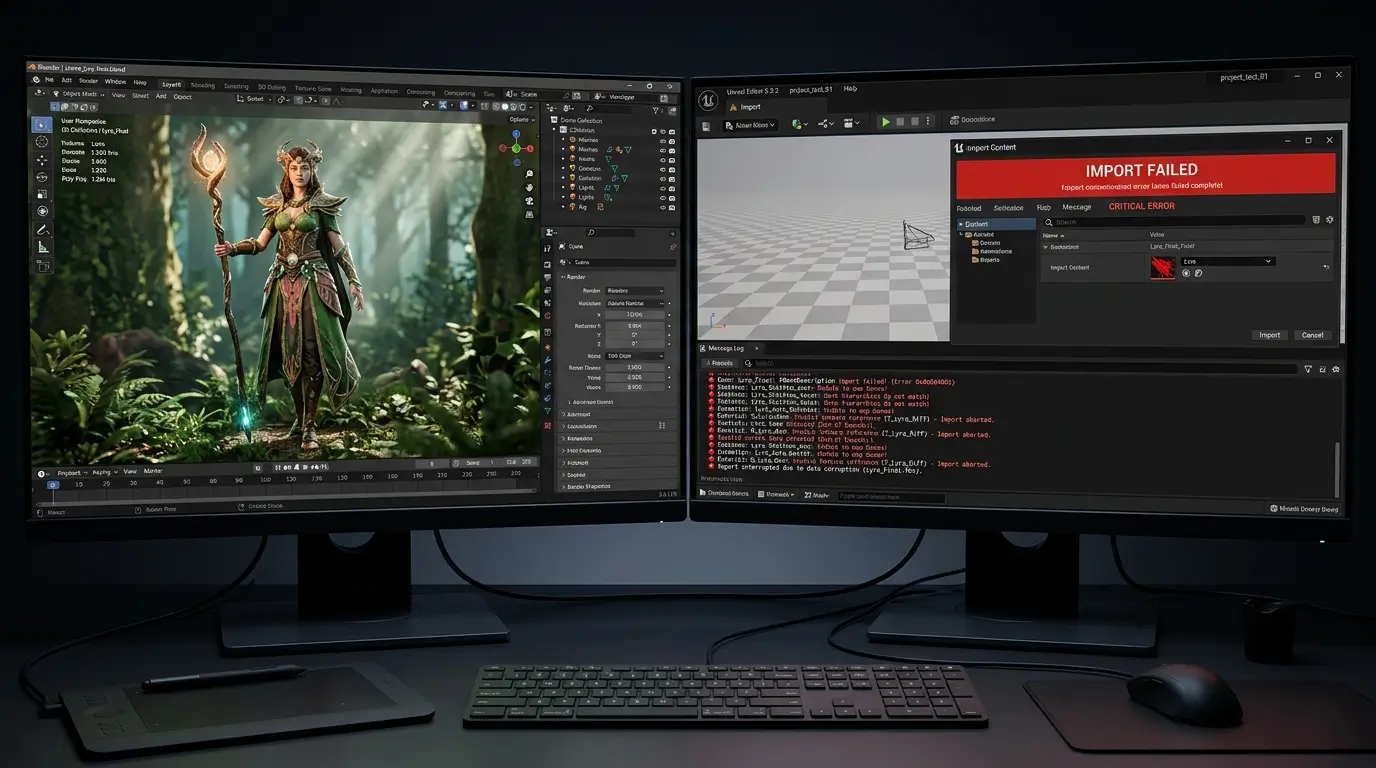Click the viewport zoom magnifier icon
Screen dimensions: 1376x768
[x=529, y=172]
